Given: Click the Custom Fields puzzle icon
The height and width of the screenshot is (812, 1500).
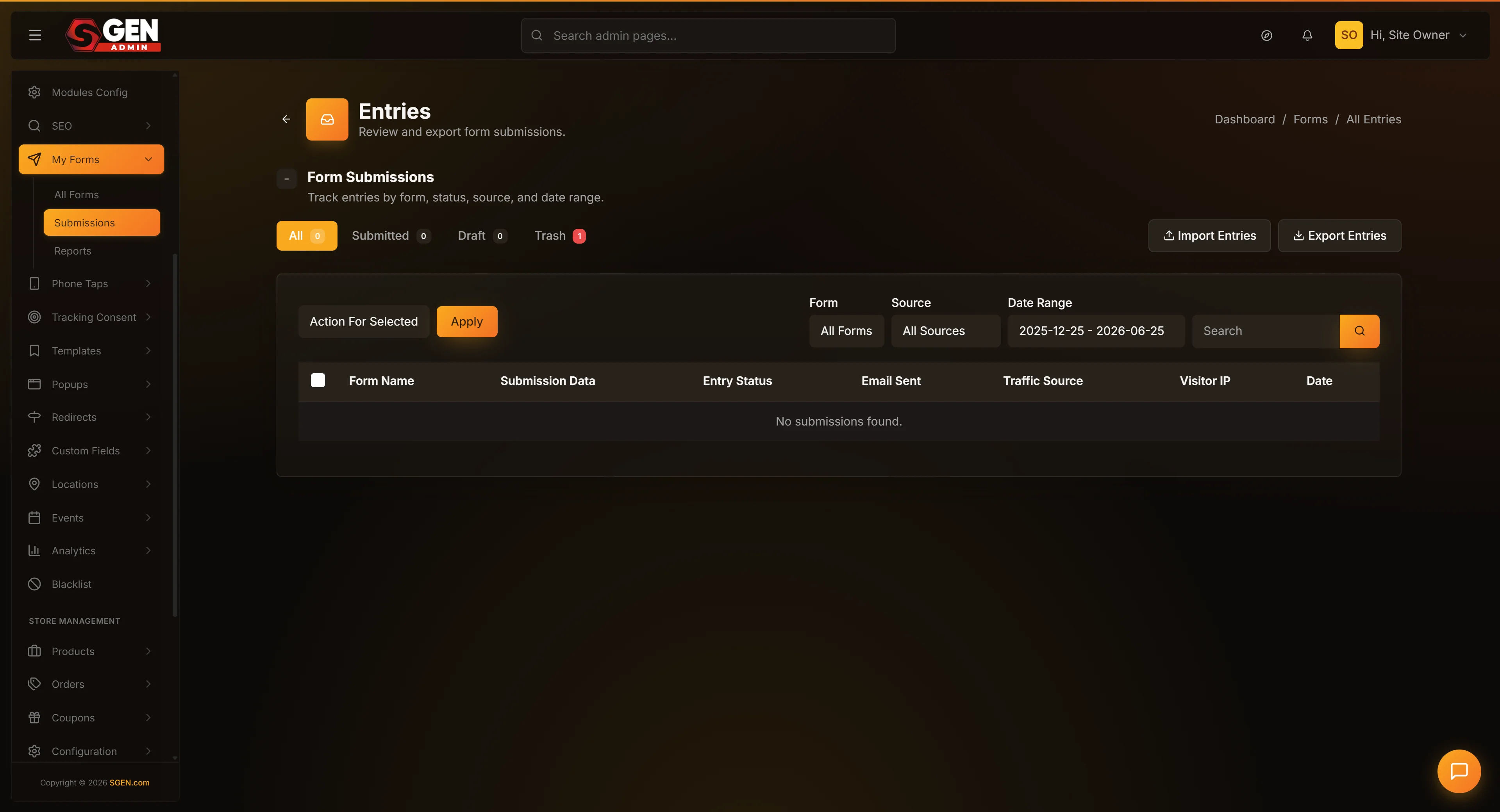Looking at the screenshot, I should coord(34,451).
